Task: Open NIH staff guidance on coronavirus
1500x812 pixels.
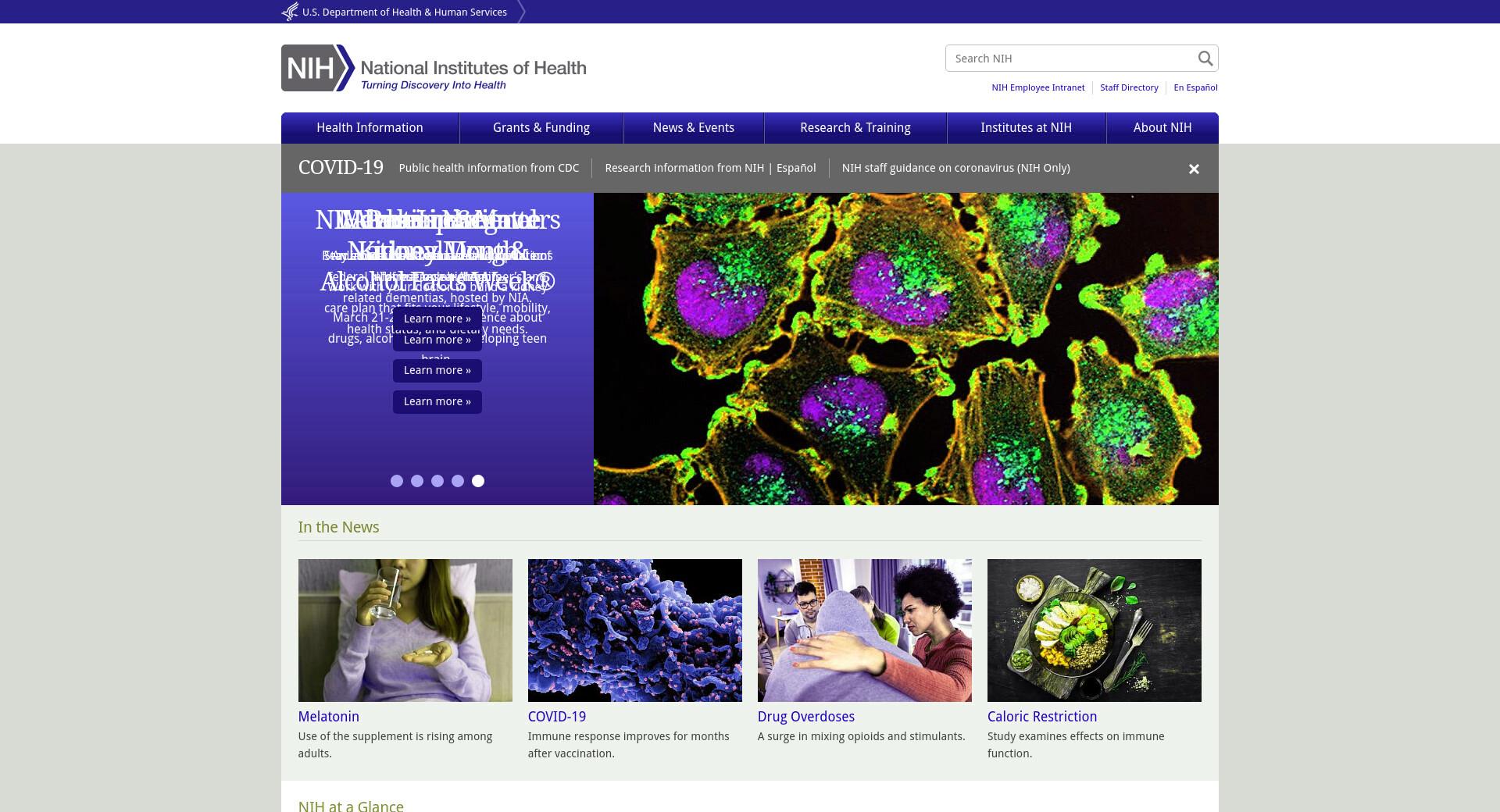Action: coord(956,168)
